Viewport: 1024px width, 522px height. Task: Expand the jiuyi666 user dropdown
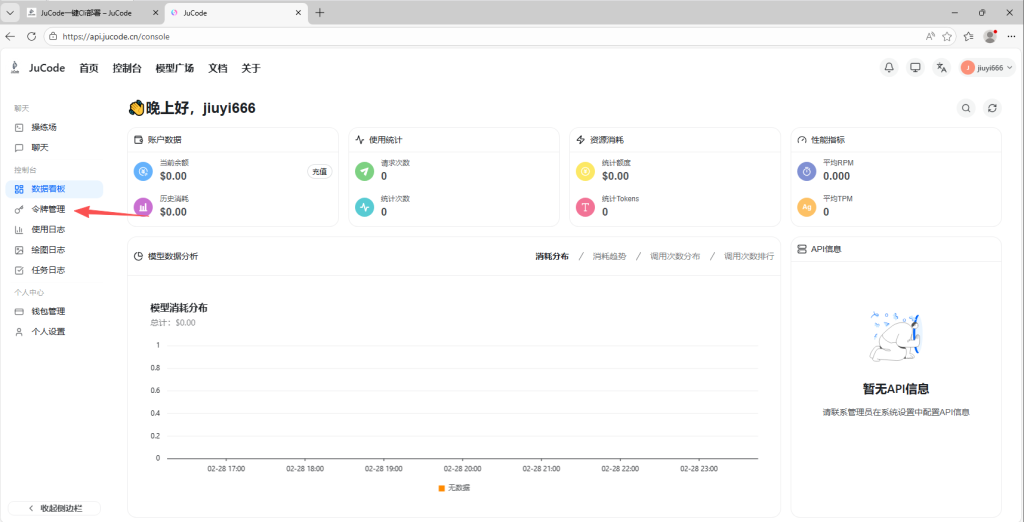click(x=987, y=68)
